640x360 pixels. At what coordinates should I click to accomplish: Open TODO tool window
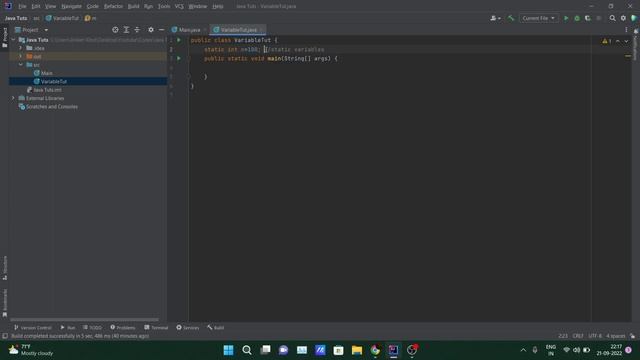tap(92, 328)
